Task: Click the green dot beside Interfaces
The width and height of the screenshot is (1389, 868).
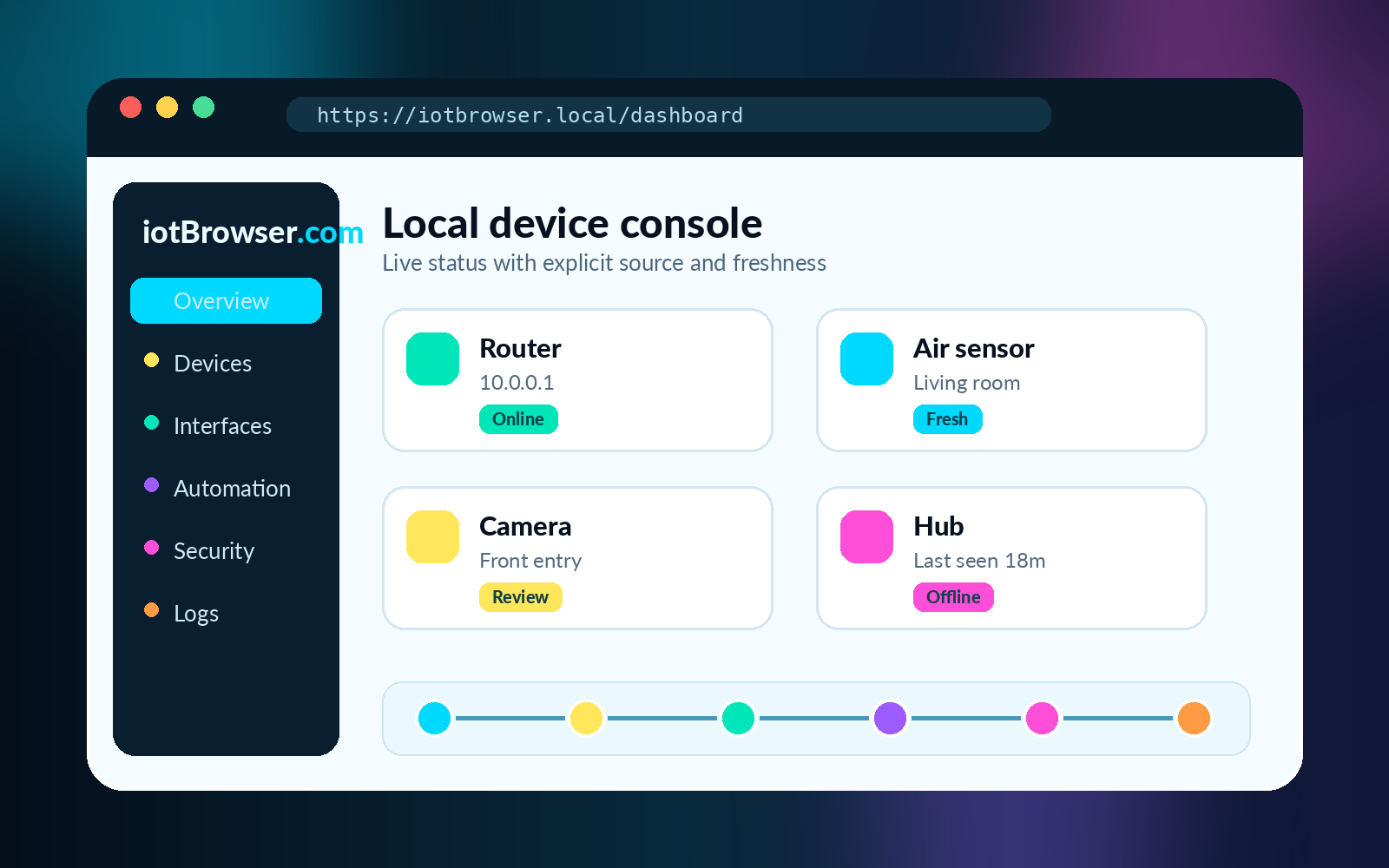Action: point(151,422)
